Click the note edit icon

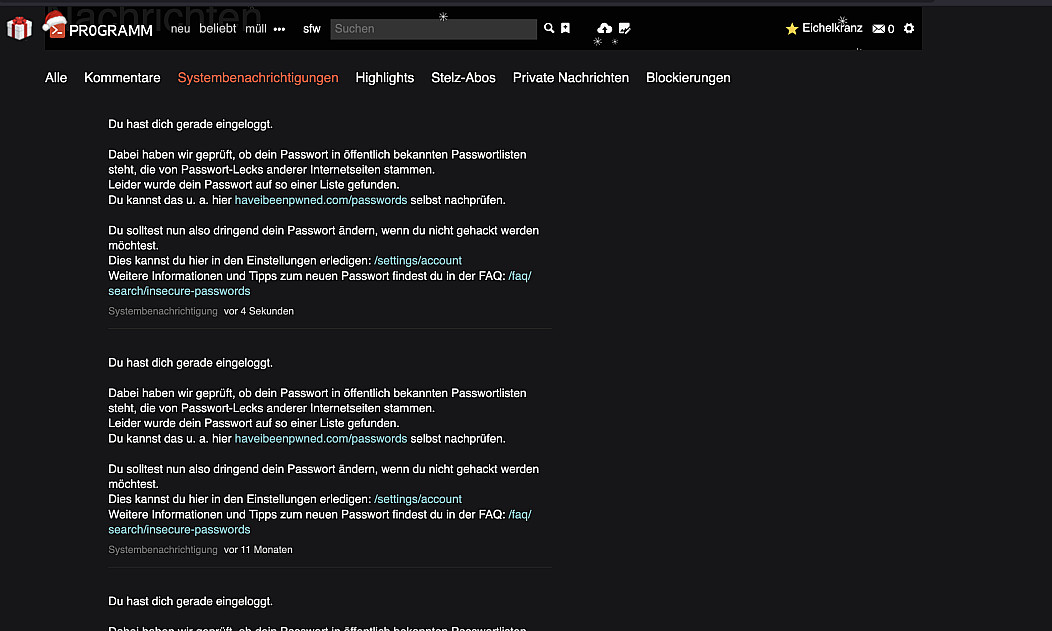[625, 29]
